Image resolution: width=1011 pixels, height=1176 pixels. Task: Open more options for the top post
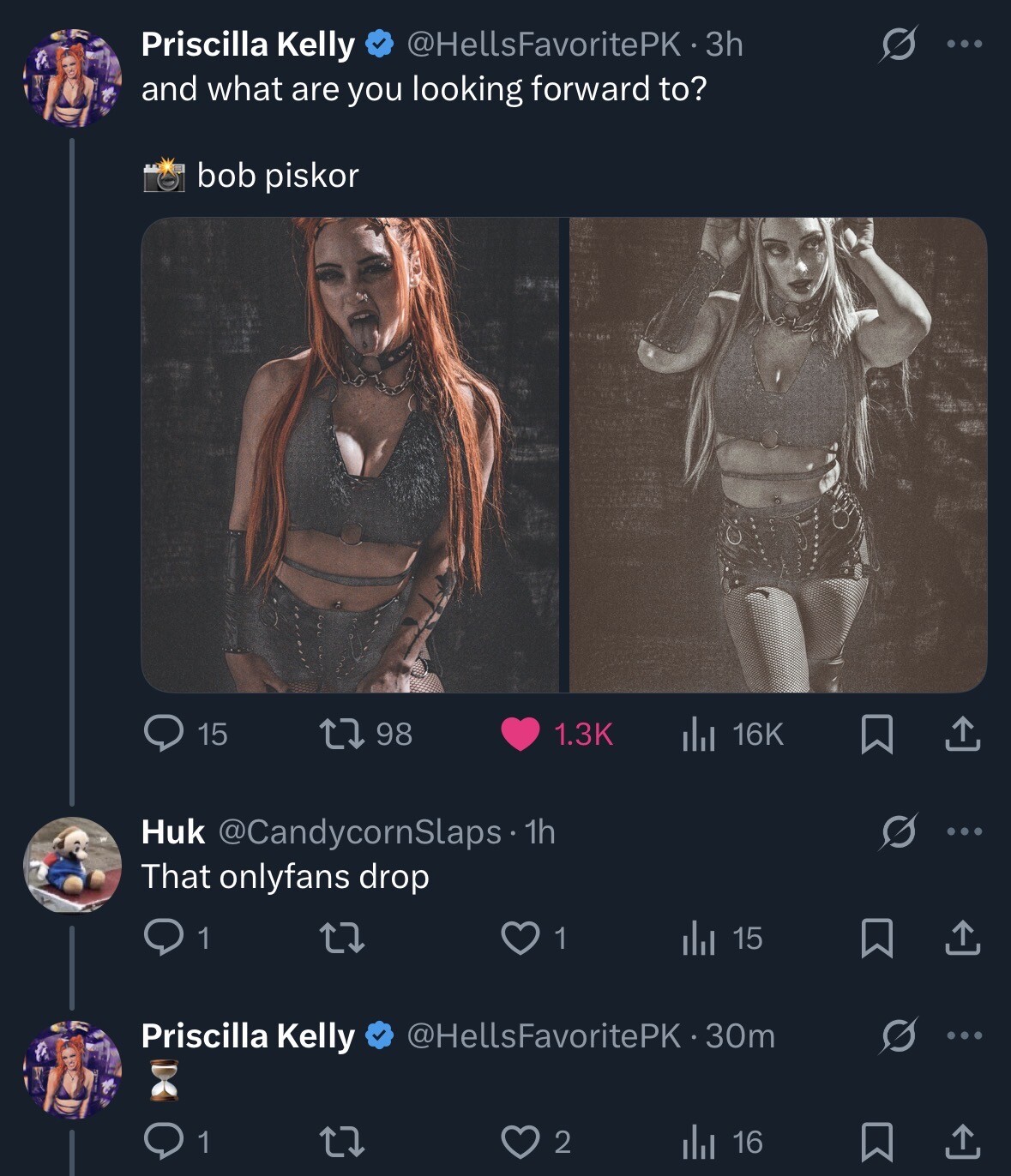tap(964, 45)
